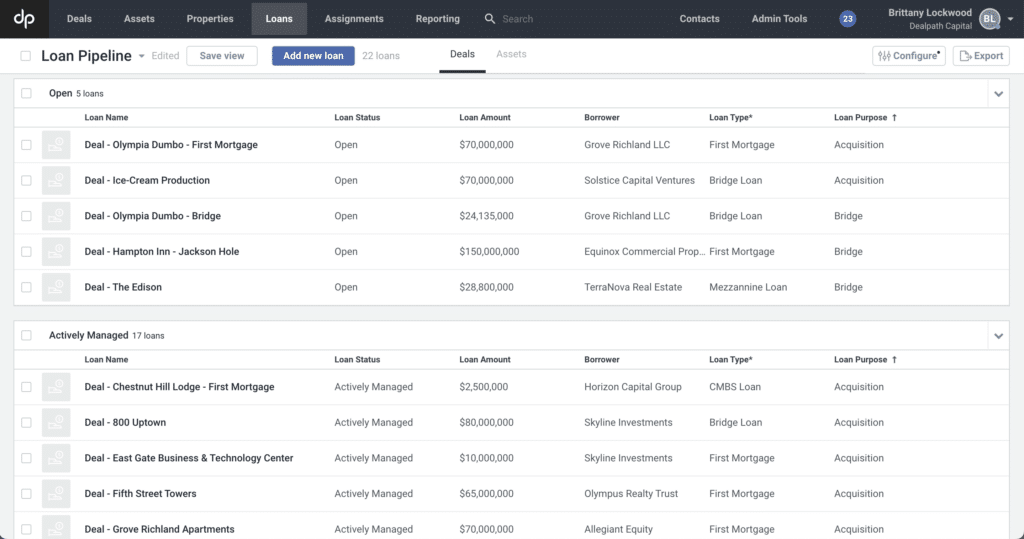Go to Contacts
Image resolution: width=1024 pixels, height=539 pixels.
pyautogui.click(x=699, y=19)
